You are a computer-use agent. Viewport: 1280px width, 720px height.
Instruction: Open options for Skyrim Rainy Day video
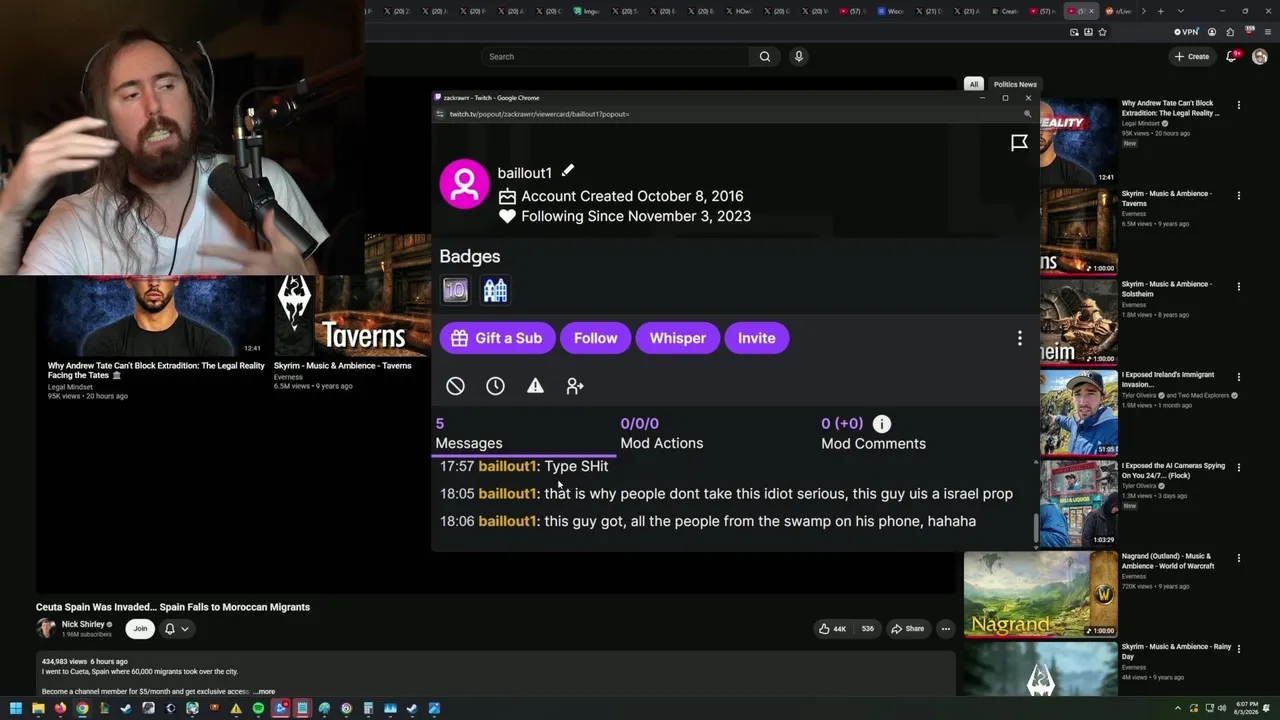[x=1238, y=648]
